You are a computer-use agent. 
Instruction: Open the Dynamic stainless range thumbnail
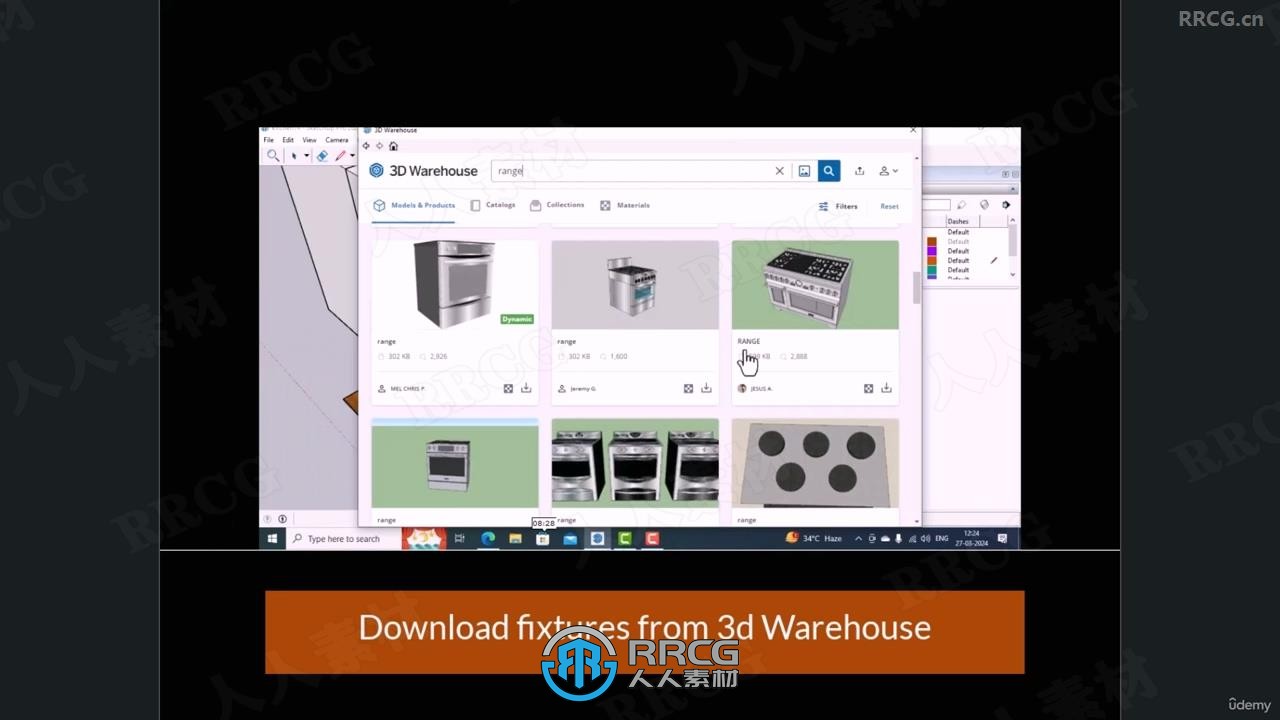(455, 284)
